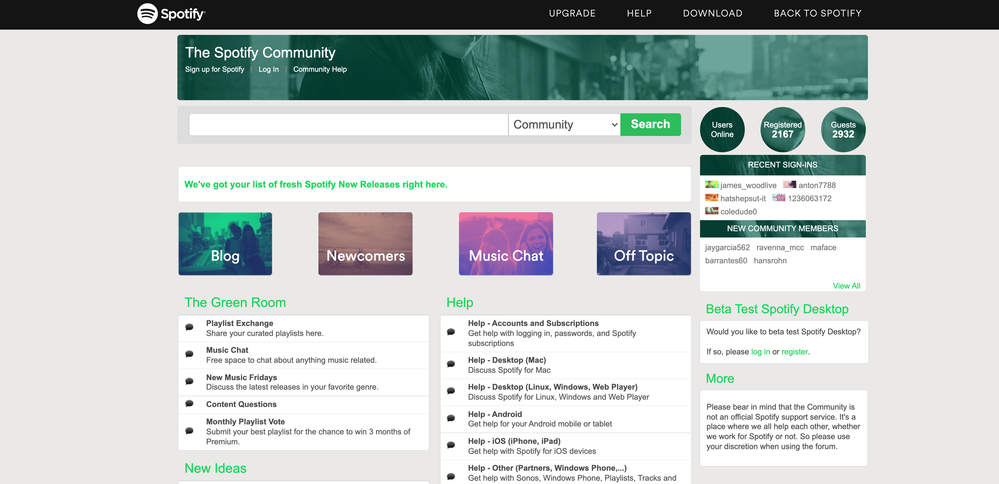The image size is (999, 484).
Task: View coledude0 user profile
Action: (x=739, y=211)
